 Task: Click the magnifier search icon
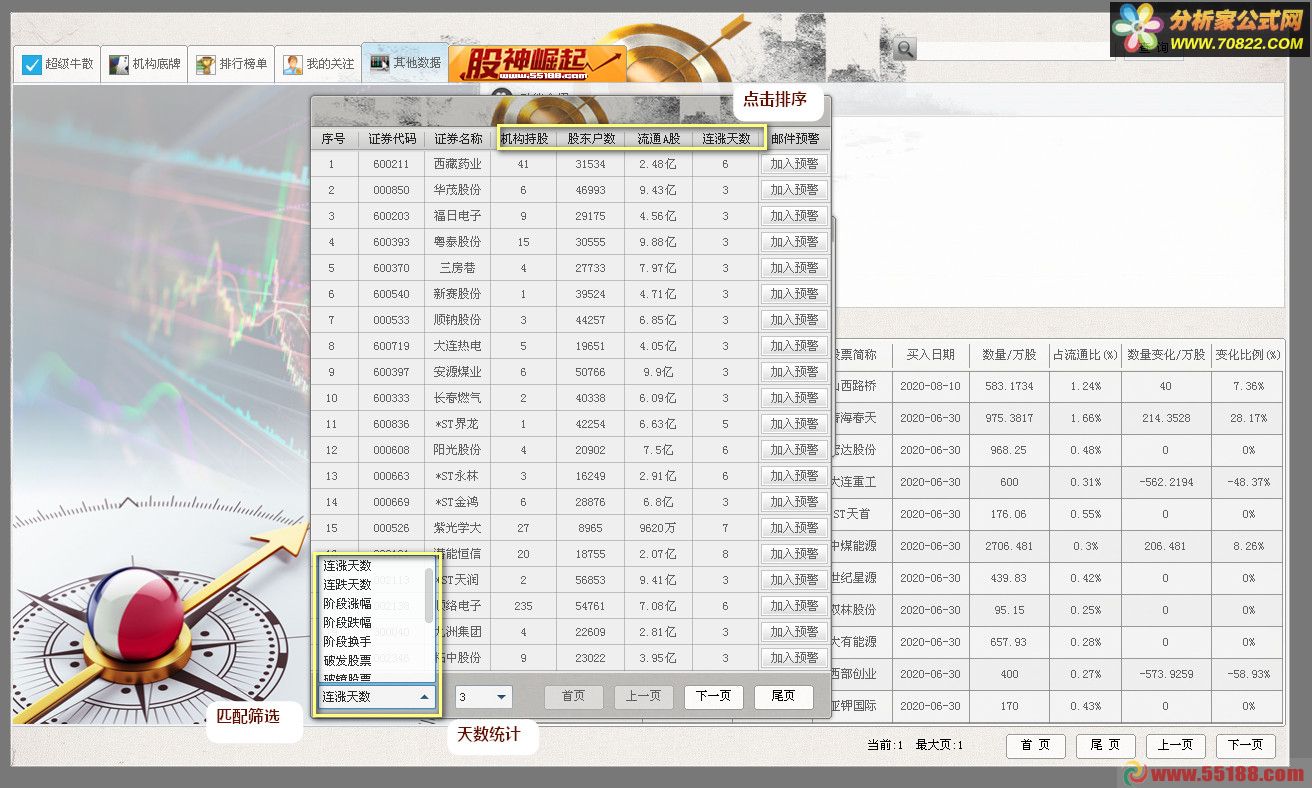905,48
